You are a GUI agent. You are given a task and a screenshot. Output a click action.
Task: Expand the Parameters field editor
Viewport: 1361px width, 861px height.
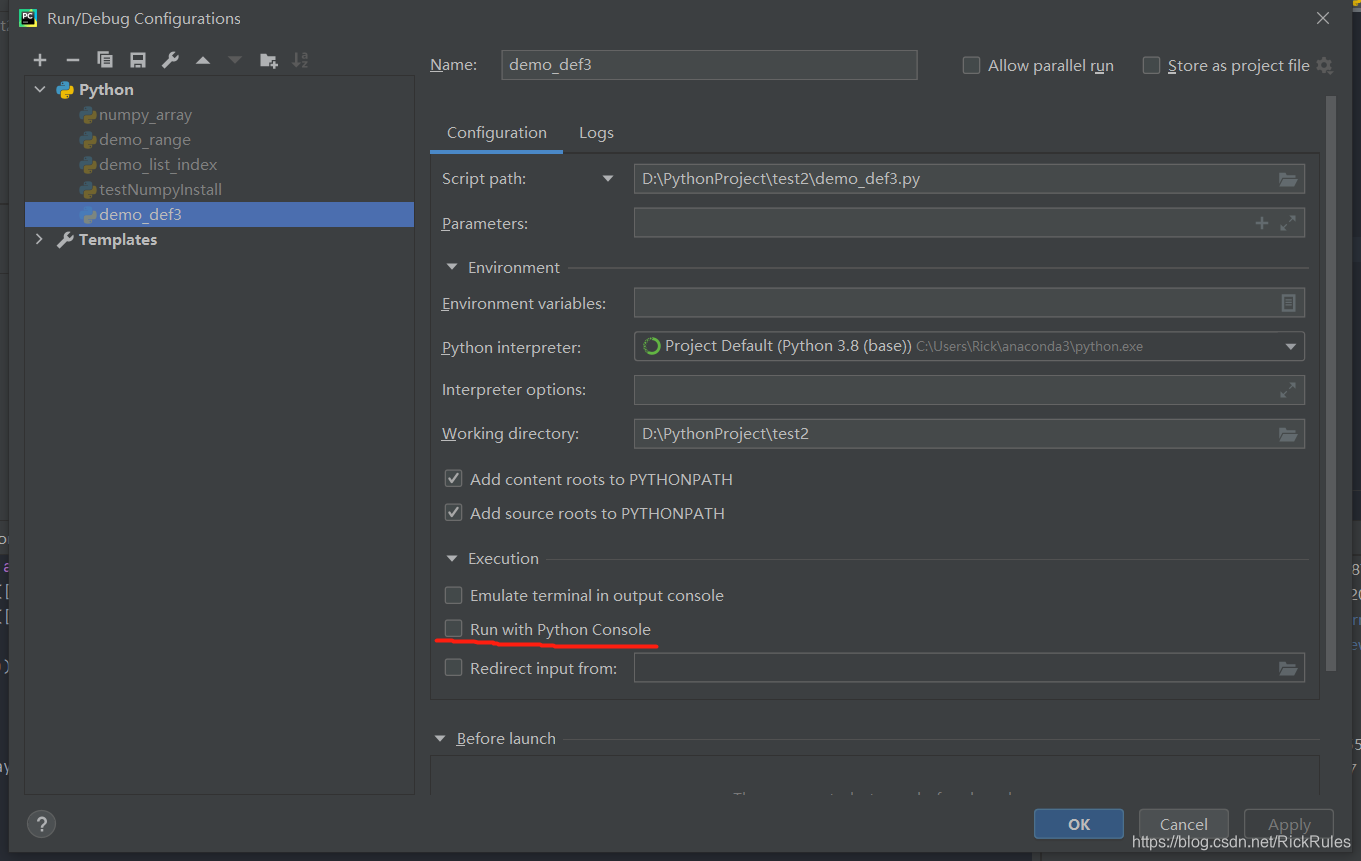tap(1288, 224)
